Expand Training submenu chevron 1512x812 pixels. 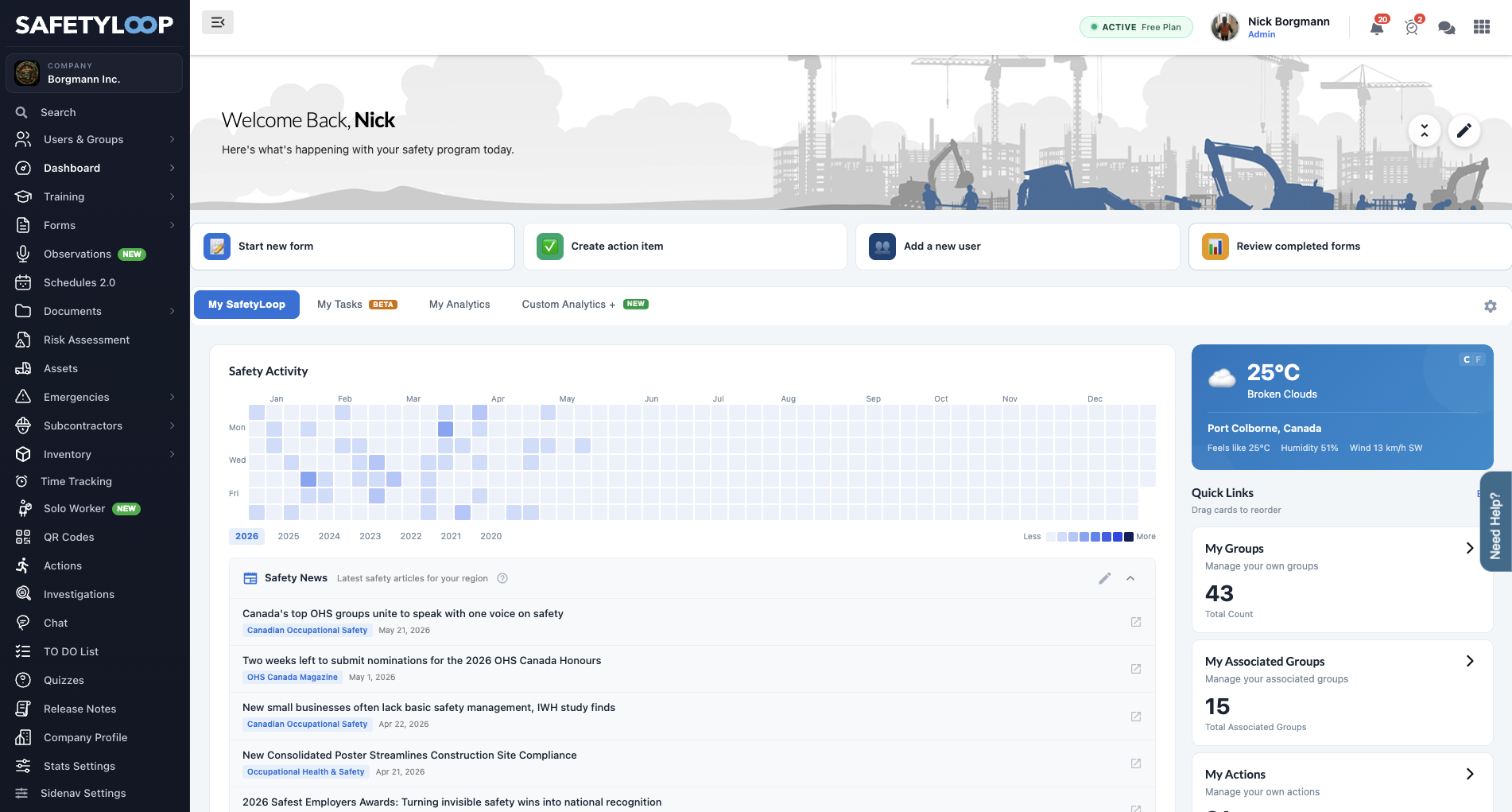(x=172, y=196)
